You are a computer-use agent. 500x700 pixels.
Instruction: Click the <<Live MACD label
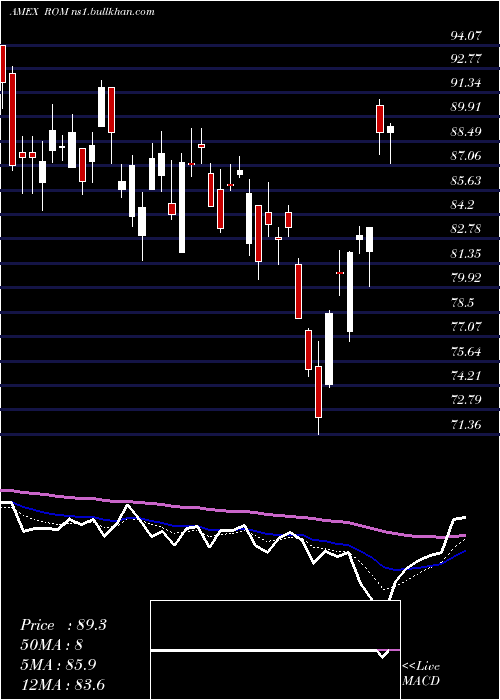(x=421, y=673)
